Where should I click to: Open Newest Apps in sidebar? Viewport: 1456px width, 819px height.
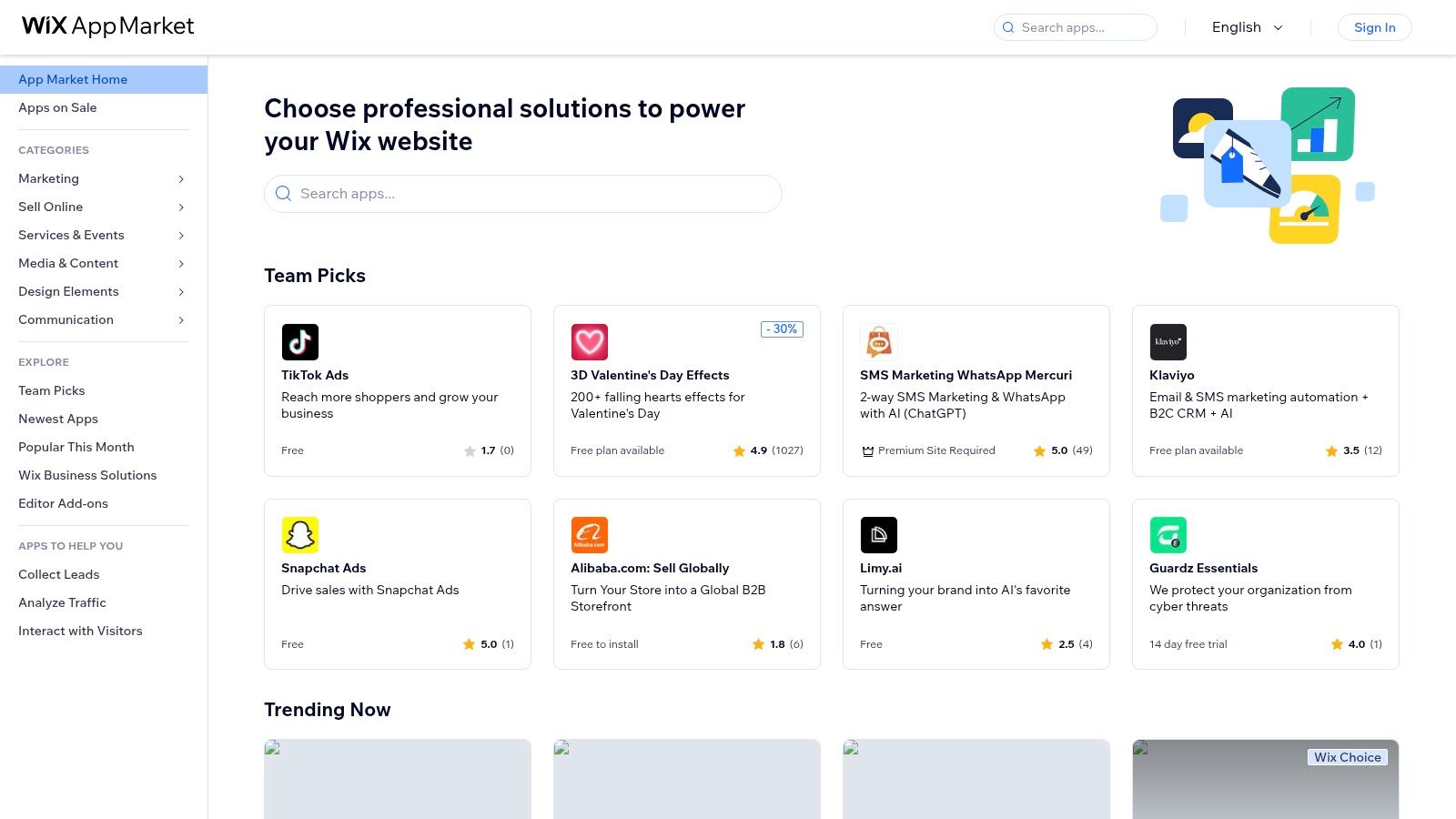point(58,419)
